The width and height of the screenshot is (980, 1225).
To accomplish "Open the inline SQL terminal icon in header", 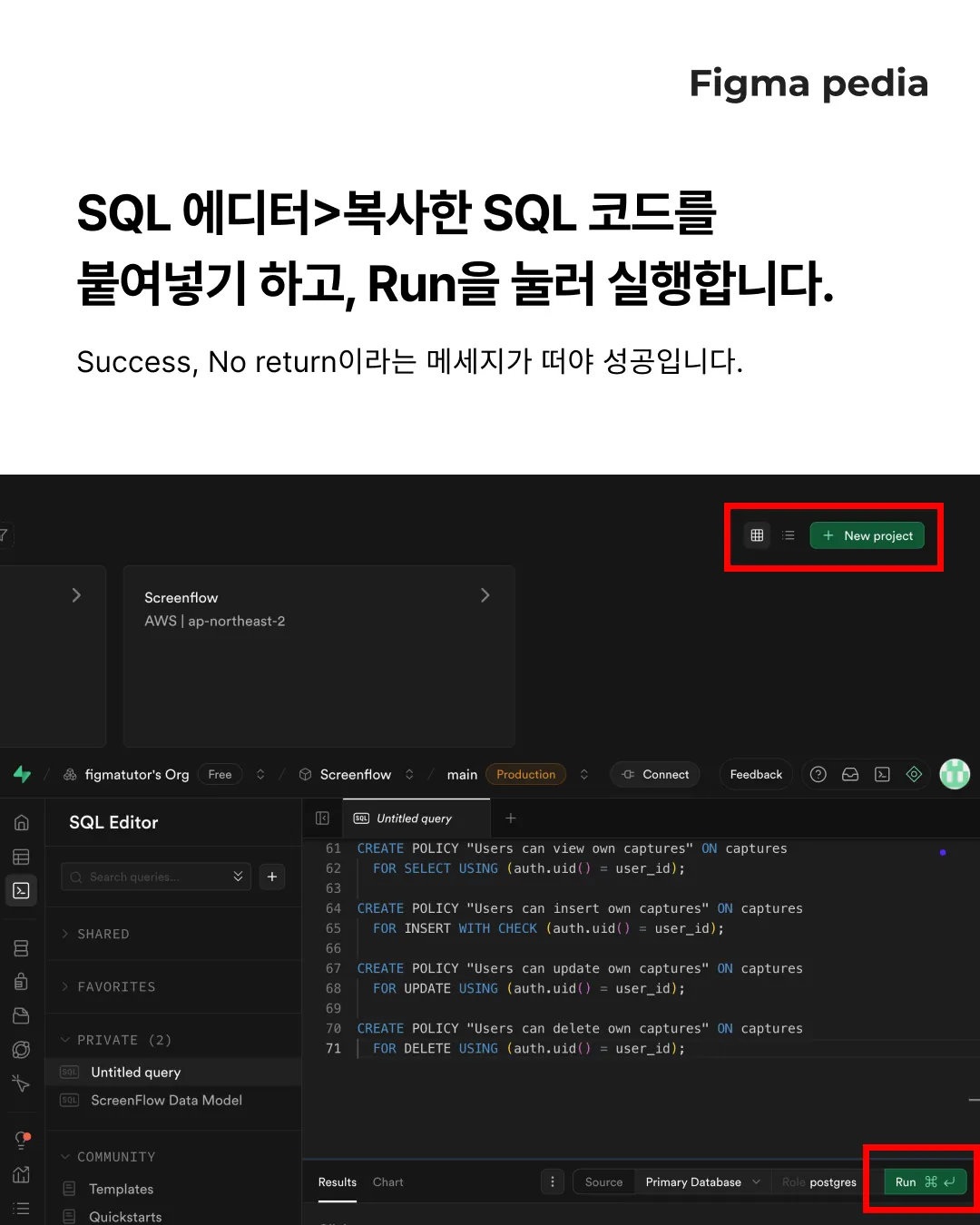I will click(882, 774).
